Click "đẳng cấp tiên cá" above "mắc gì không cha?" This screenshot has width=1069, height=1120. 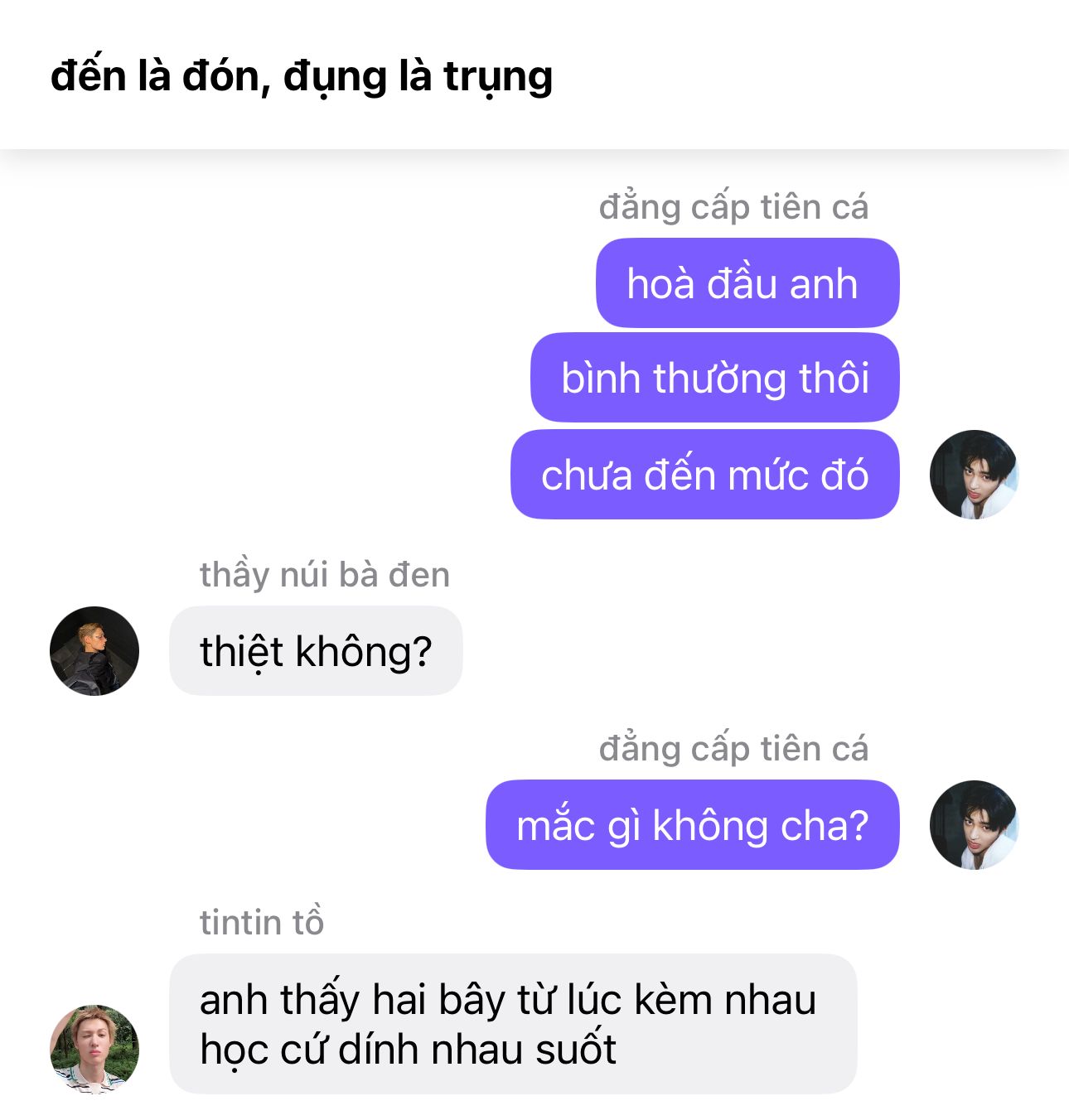tap(734, 749)
